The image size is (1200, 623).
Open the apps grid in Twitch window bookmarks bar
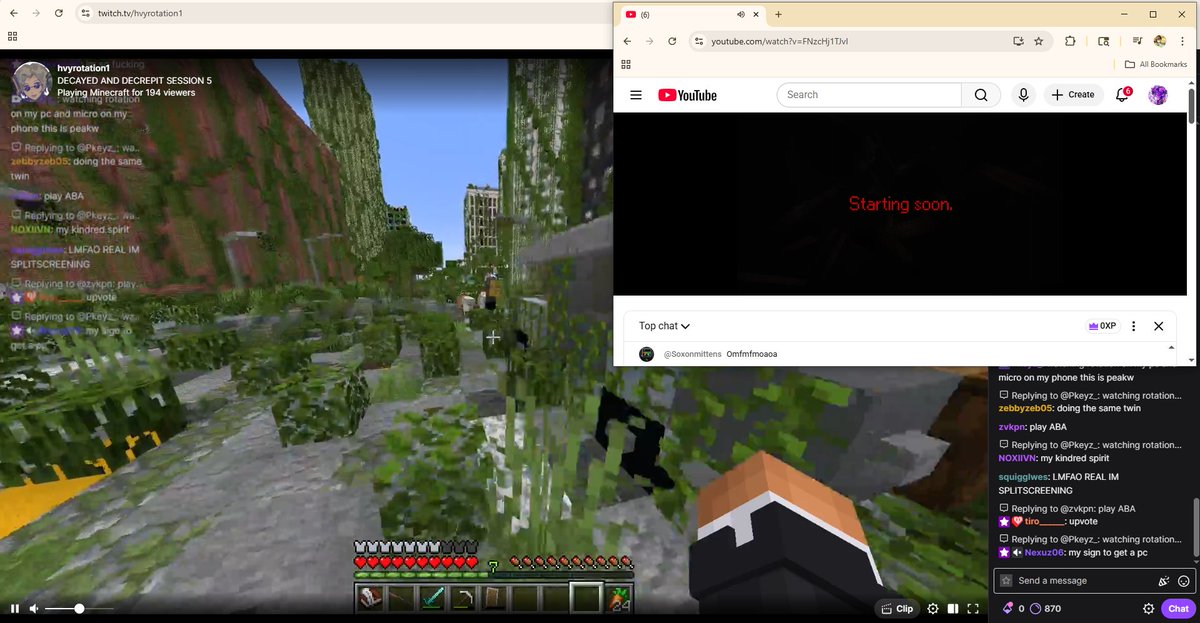tap(12, 36)
